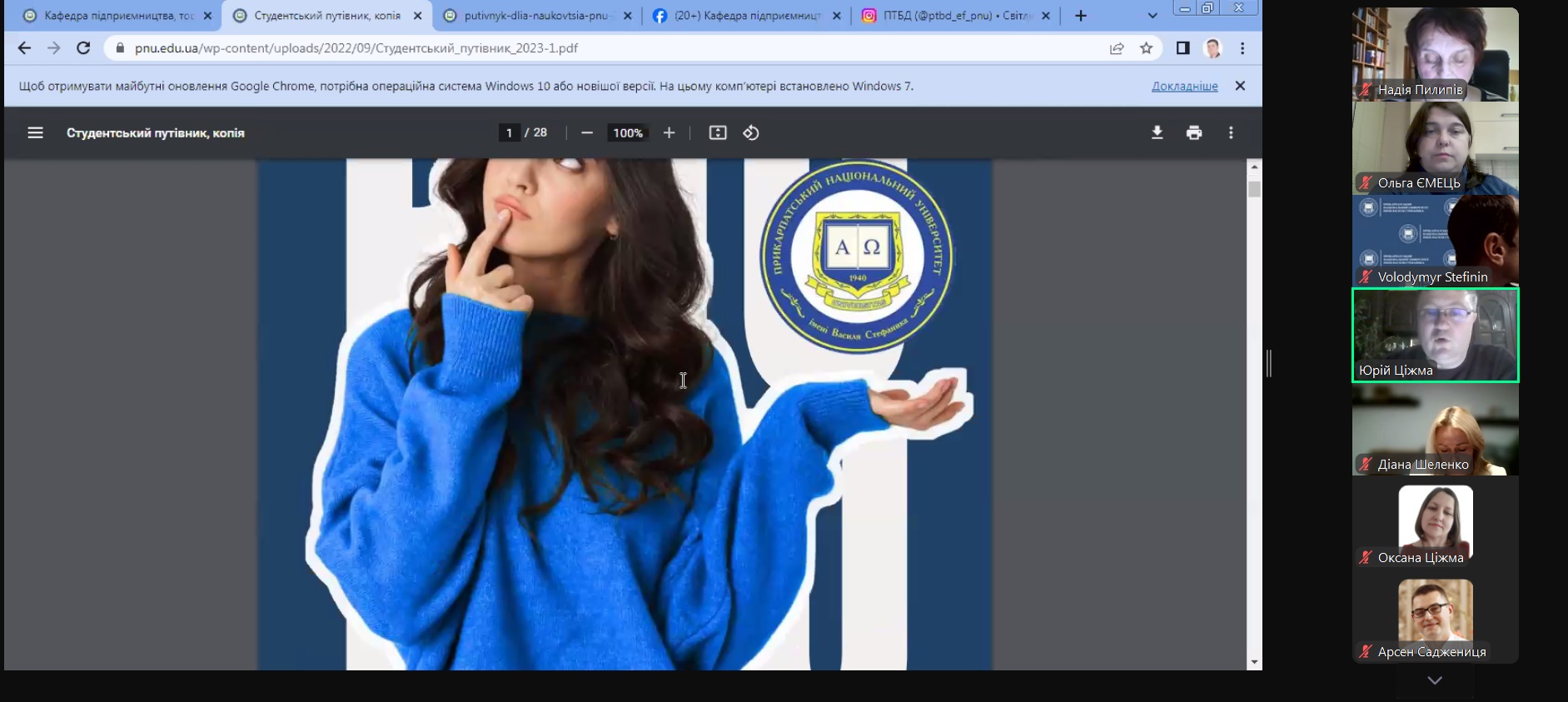Share this page using the share icon
1568x702 pixels.
(1117, 48)
